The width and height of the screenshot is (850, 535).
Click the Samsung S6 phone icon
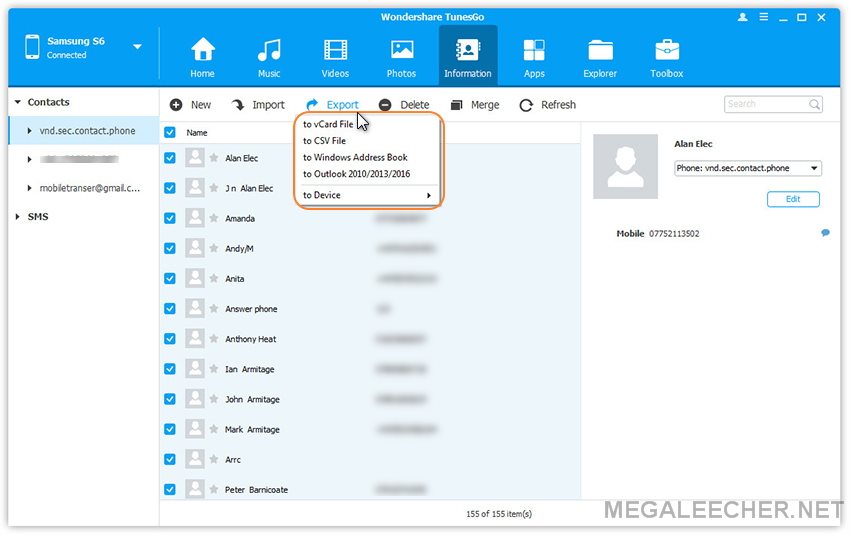click(32, 47)
